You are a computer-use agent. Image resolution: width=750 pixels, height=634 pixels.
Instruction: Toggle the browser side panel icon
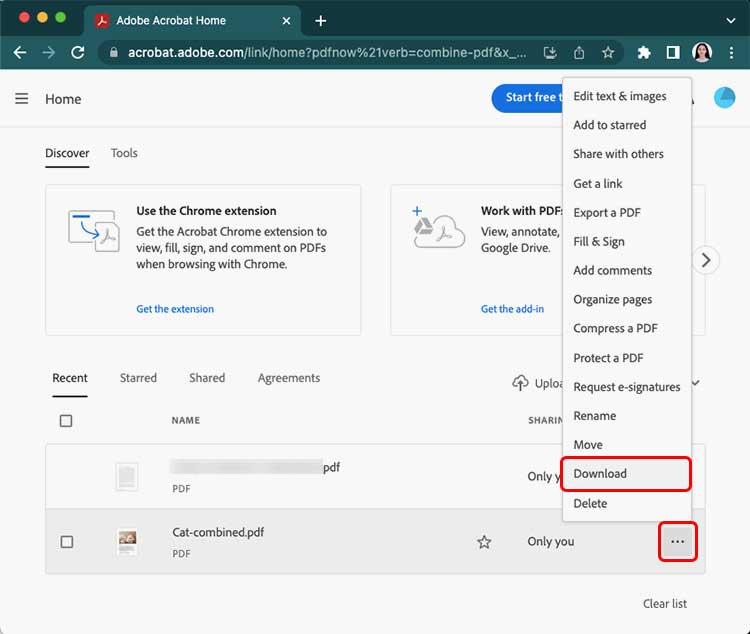pyautogui.click(x=673, y=53)
